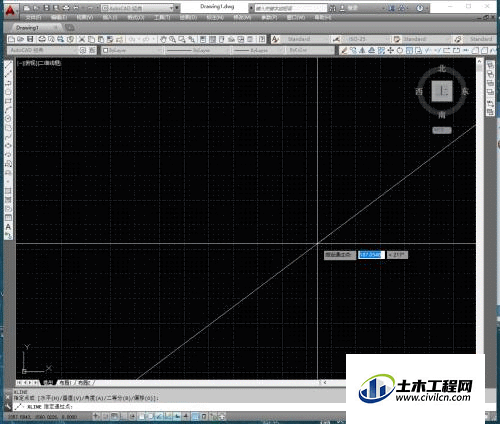
Task: Select the Array tool in Modify toolbar
Action: coord(381,50)
